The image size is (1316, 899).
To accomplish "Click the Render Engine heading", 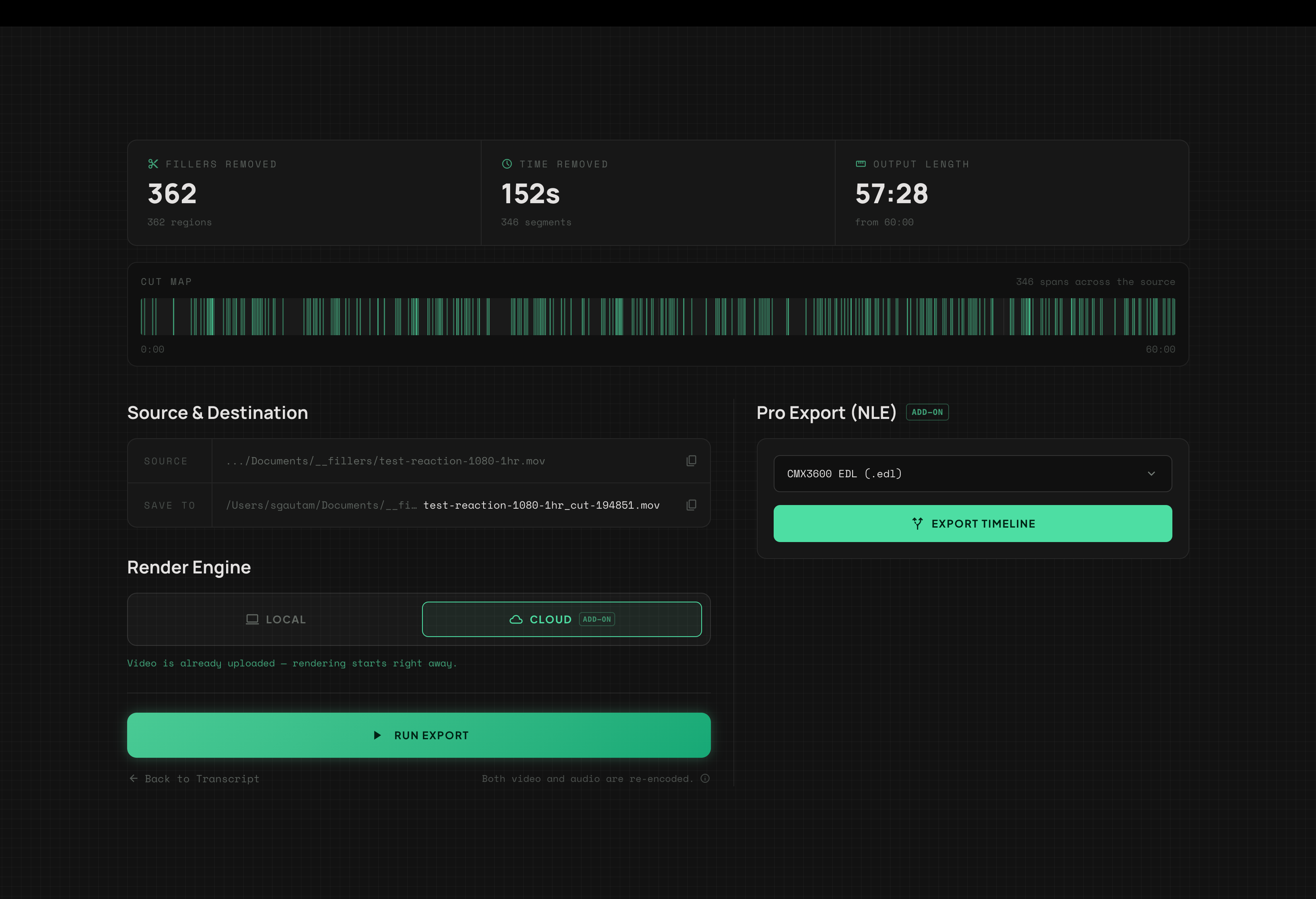I will [x=189, y=567].
